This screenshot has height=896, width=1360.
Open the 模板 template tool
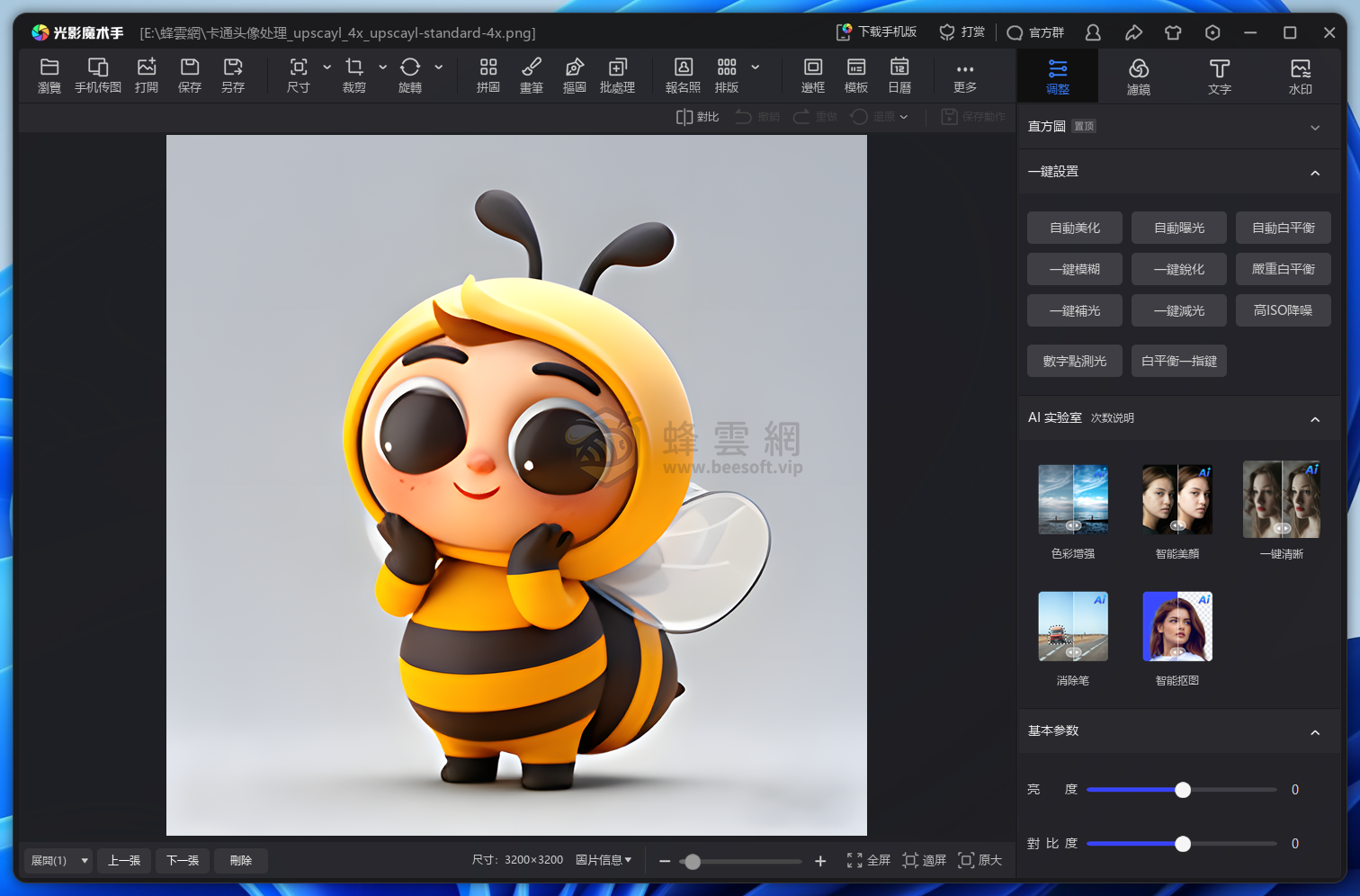coord(856,76)
